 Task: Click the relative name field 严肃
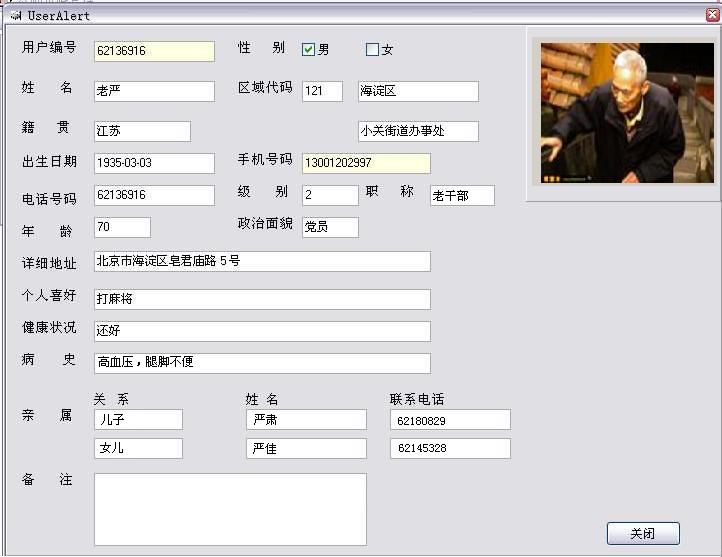[306, 419]
